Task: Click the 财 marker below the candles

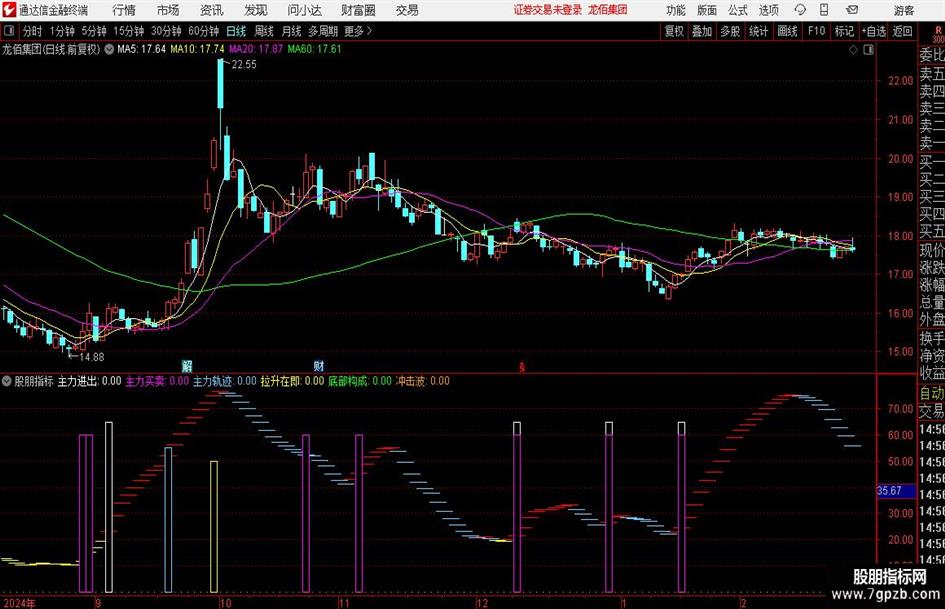Action: tap(319, 365)
